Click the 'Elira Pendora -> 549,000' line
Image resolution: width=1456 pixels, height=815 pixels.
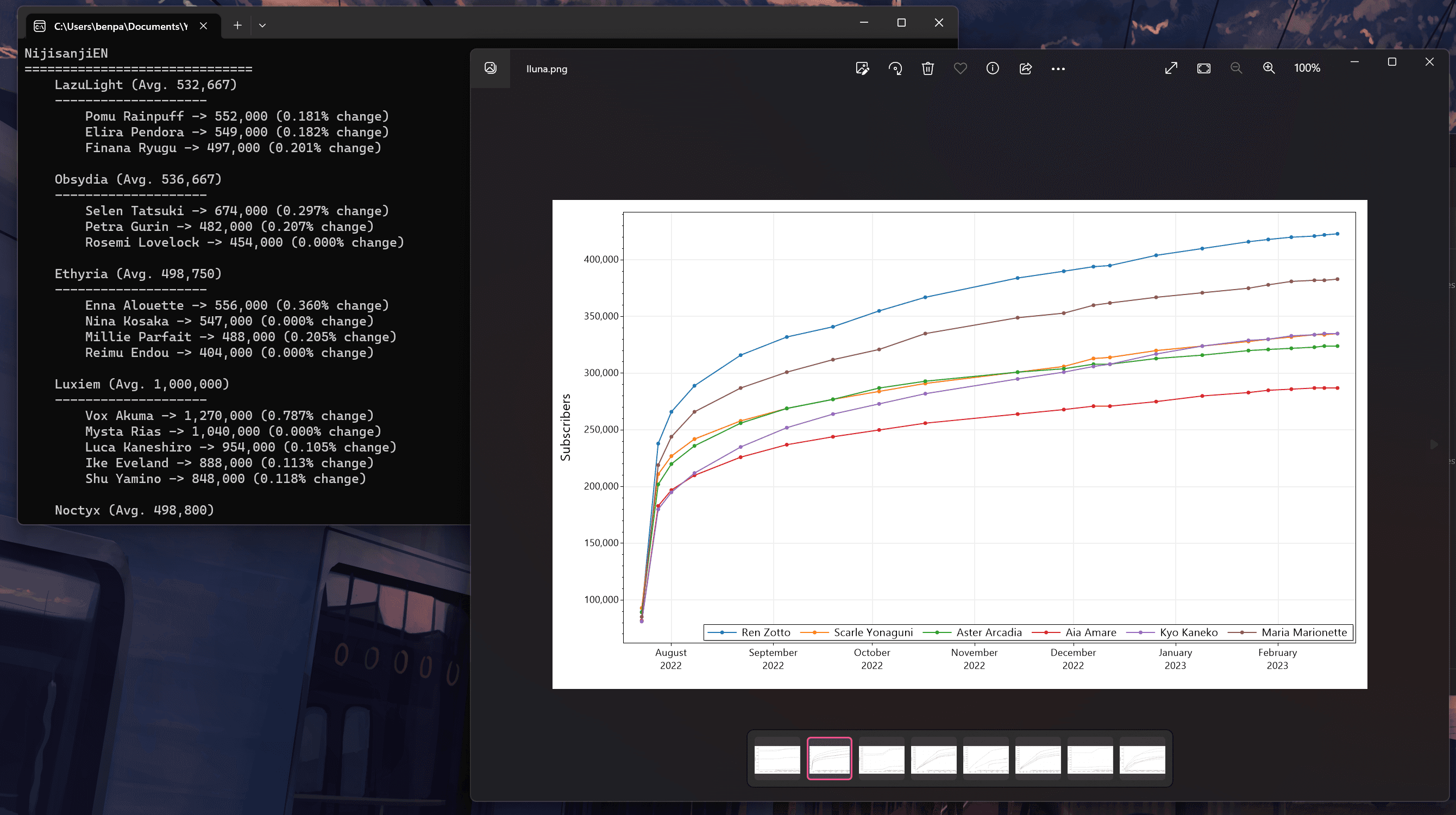tap(237, 132)
